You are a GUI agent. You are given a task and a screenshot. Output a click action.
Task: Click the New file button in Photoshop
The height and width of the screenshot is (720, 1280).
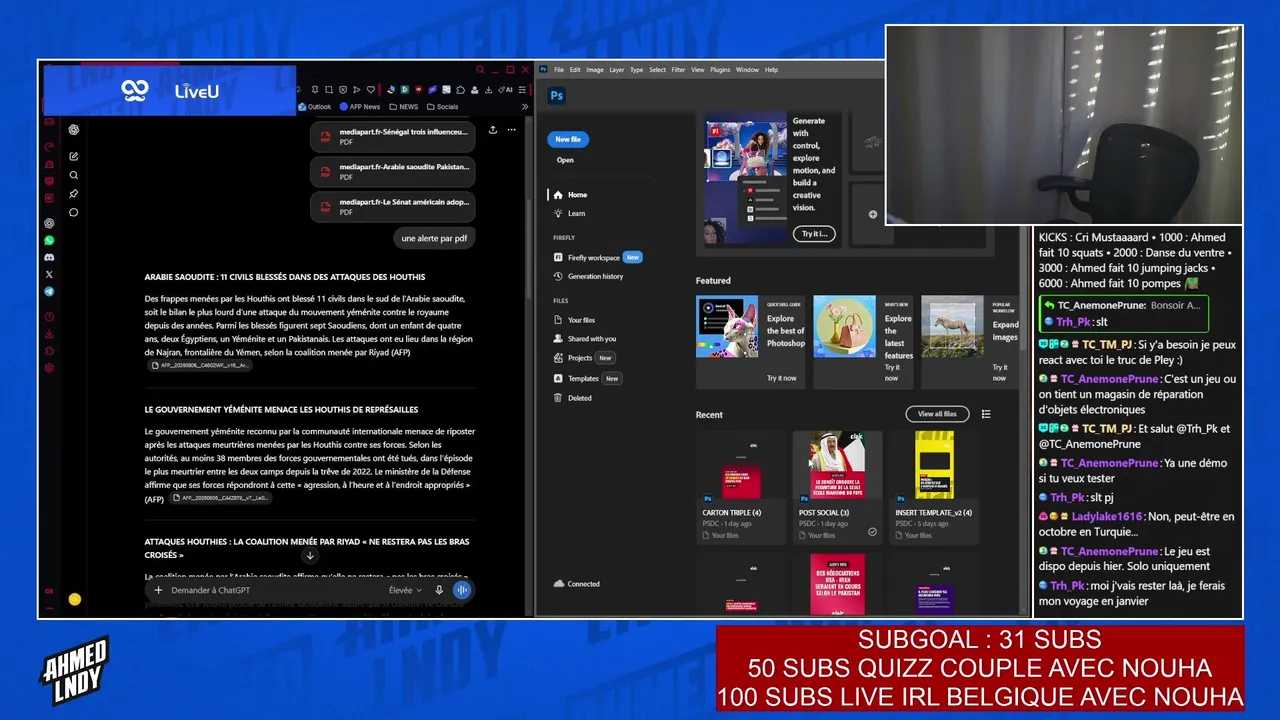(x=568, y=139)
